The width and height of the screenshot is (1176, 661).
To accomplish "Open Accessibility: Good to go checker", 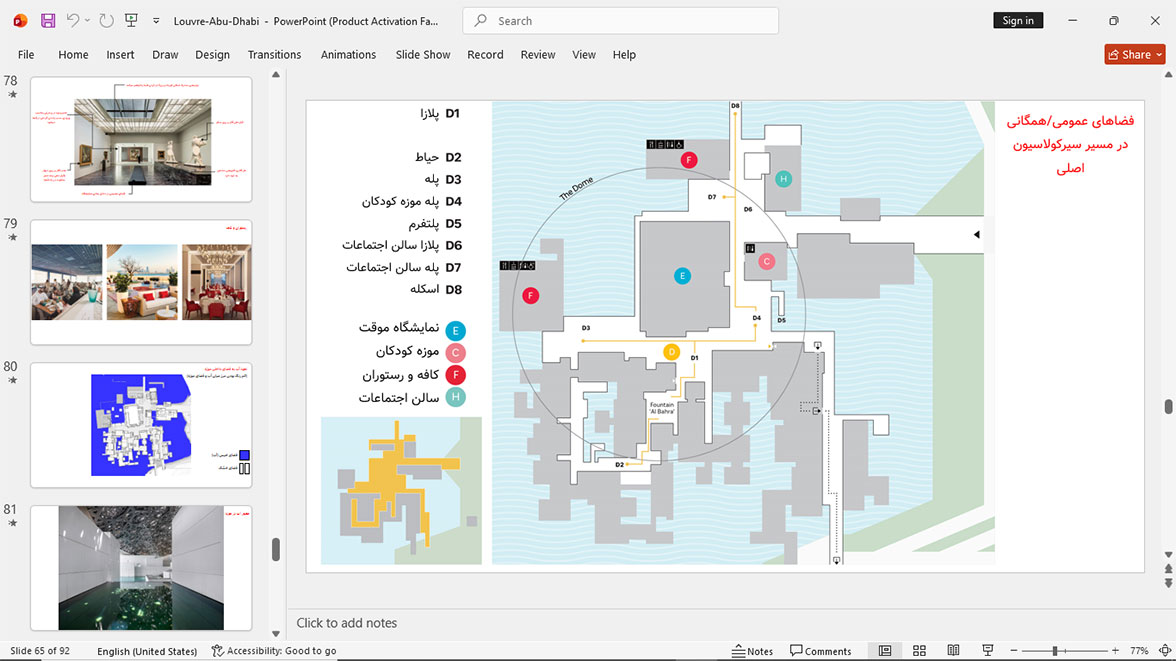I will coord(274,650).
